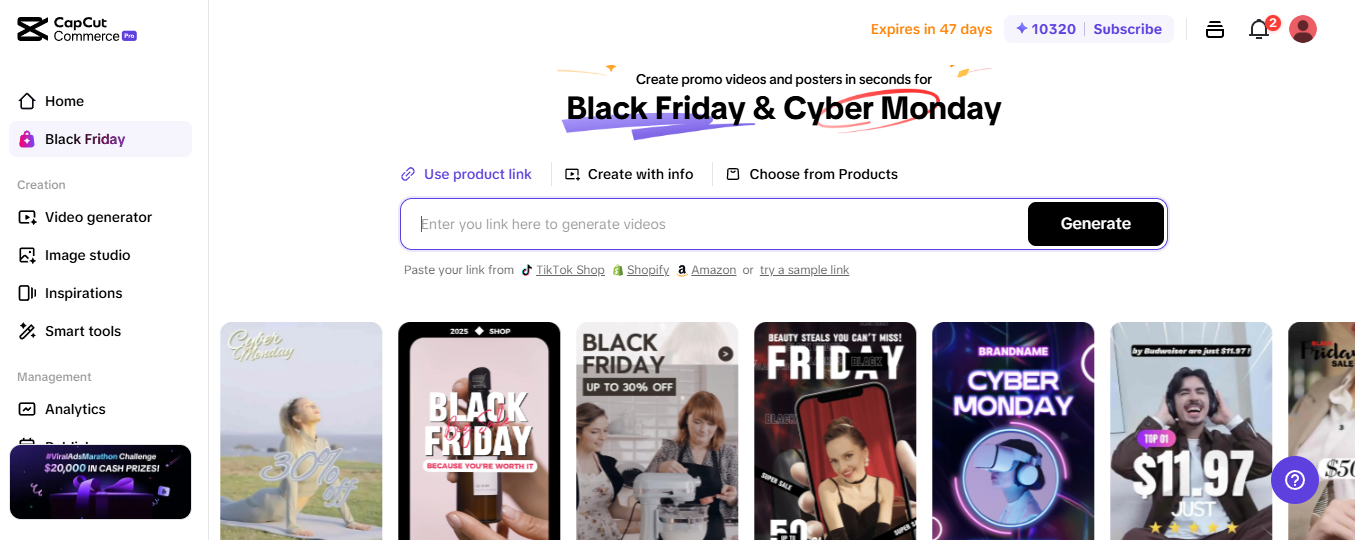This screenshot has width=1355, height=540.
Task: Open the purple help question-mark button
Action: [1295, 480]
